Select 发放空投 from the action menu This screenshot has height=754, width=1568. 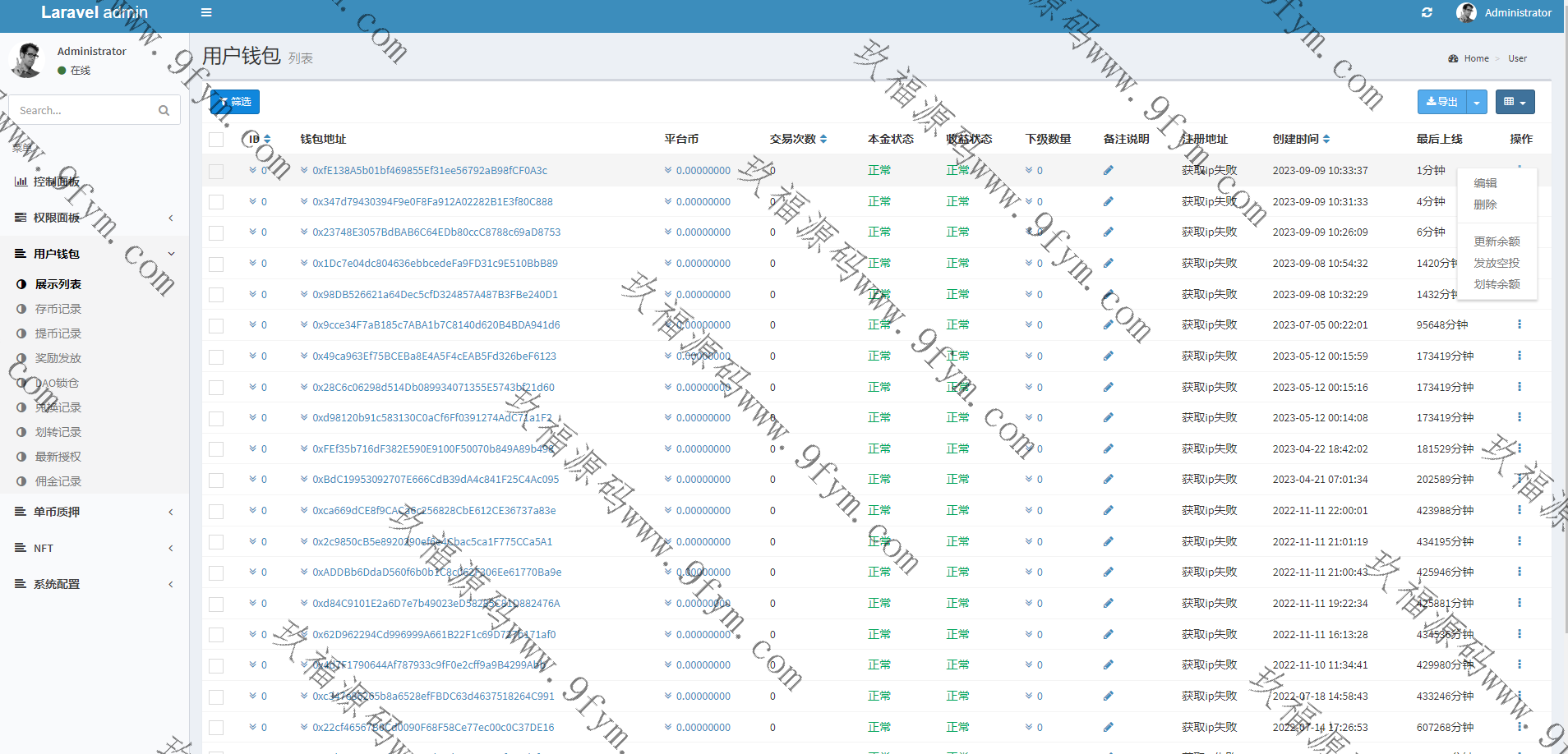pyautogui.click(x=1496, y=263)
